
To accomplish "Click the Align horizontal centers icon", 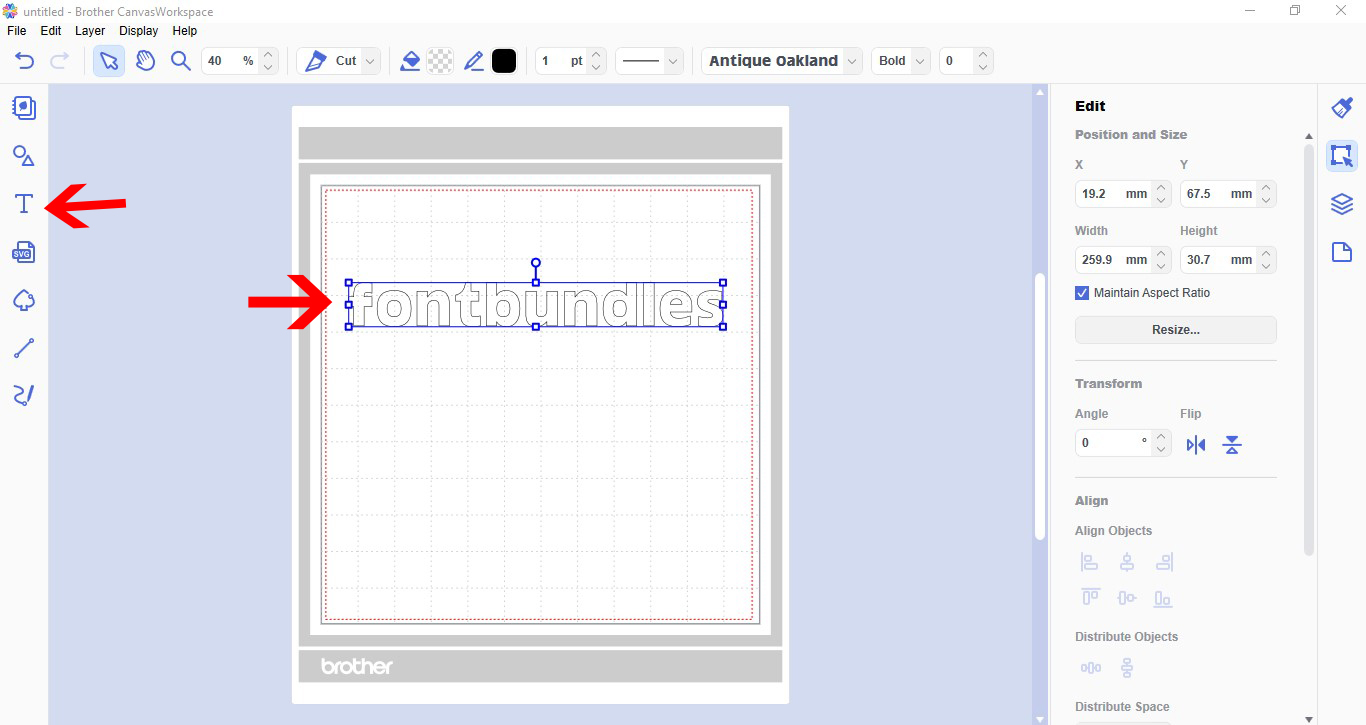I will point(1127,563).
